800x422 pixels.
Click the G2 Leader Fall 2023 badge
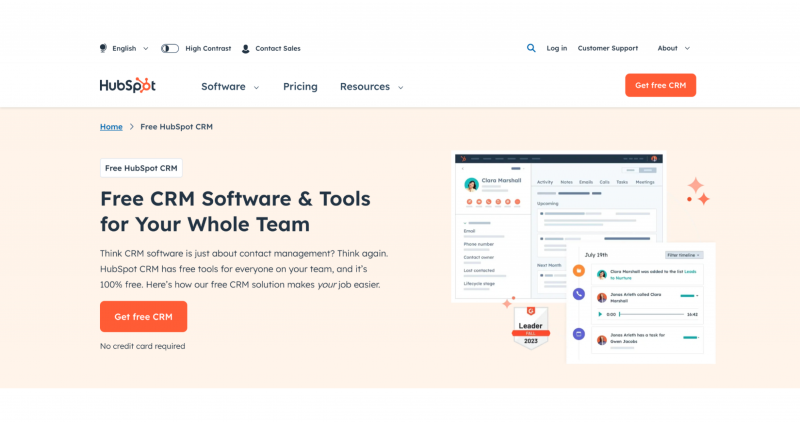531,329
